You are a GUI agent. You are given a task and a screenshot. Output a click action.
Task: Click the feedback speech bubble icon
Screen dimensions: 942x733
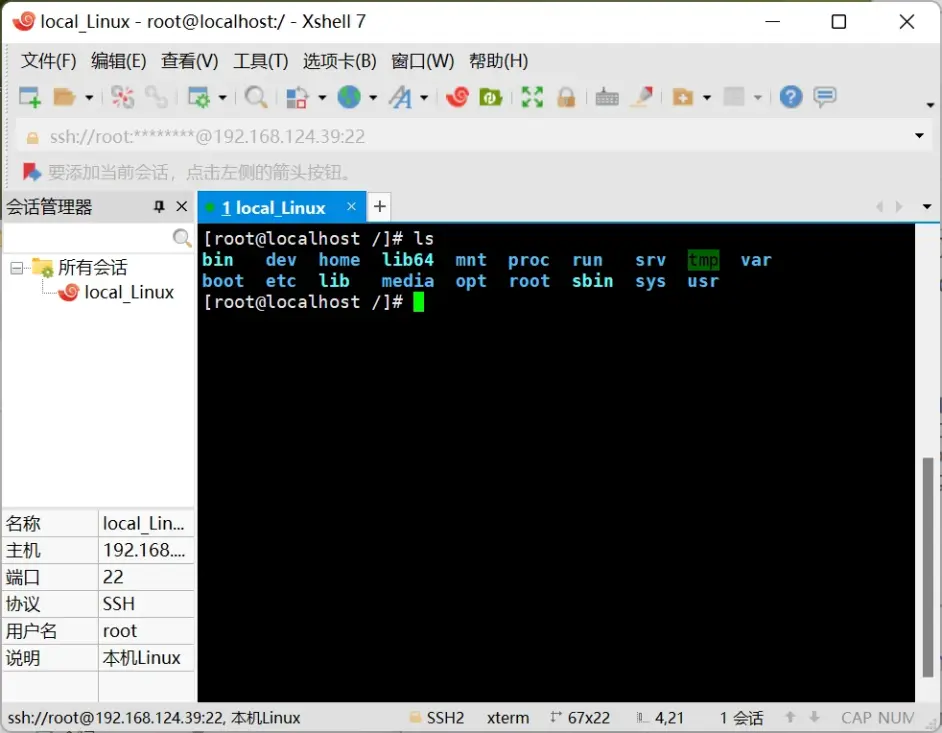coord(825,97)
